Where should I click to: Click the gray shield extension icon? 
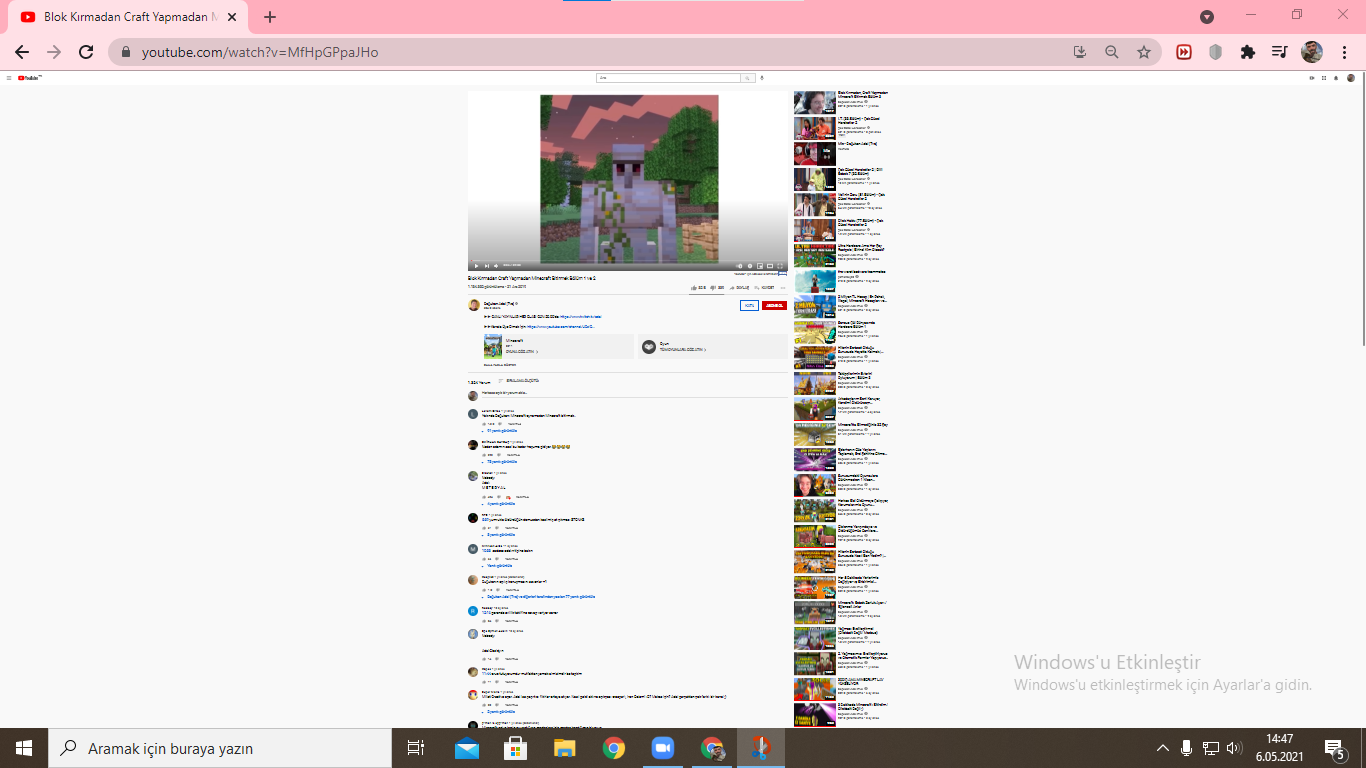click(1216, 52)
